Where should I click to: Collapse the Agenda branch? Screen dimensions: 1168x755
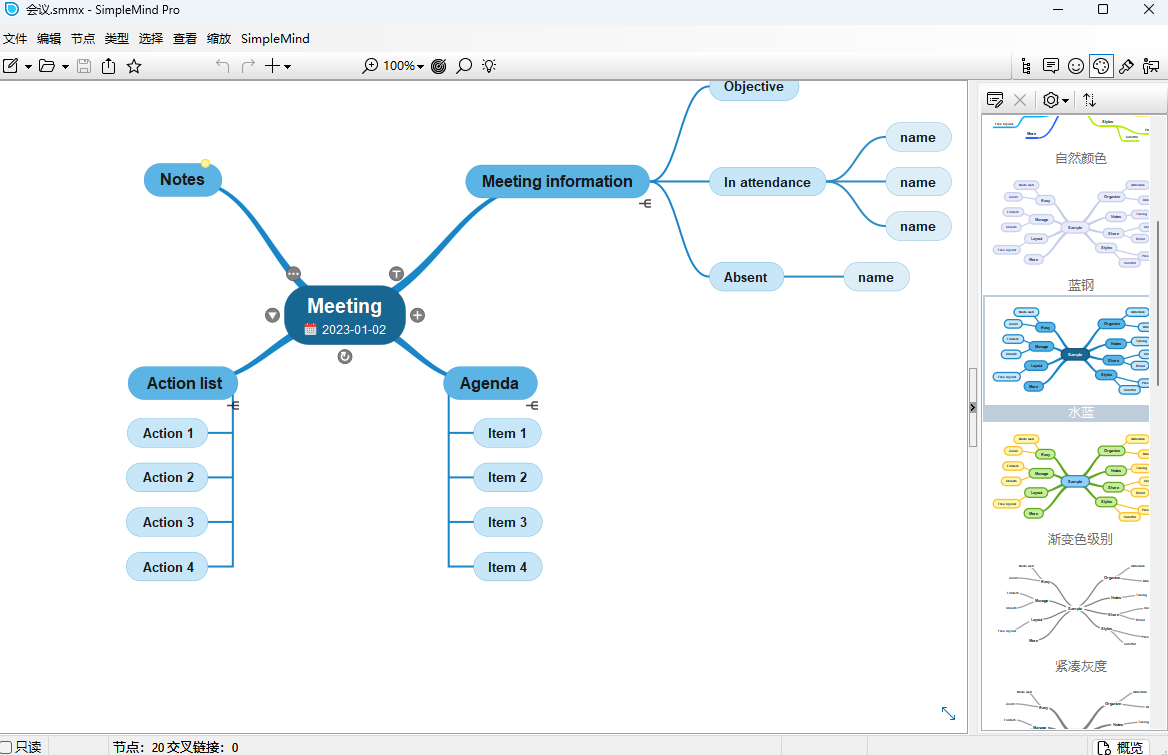[532, 405]
